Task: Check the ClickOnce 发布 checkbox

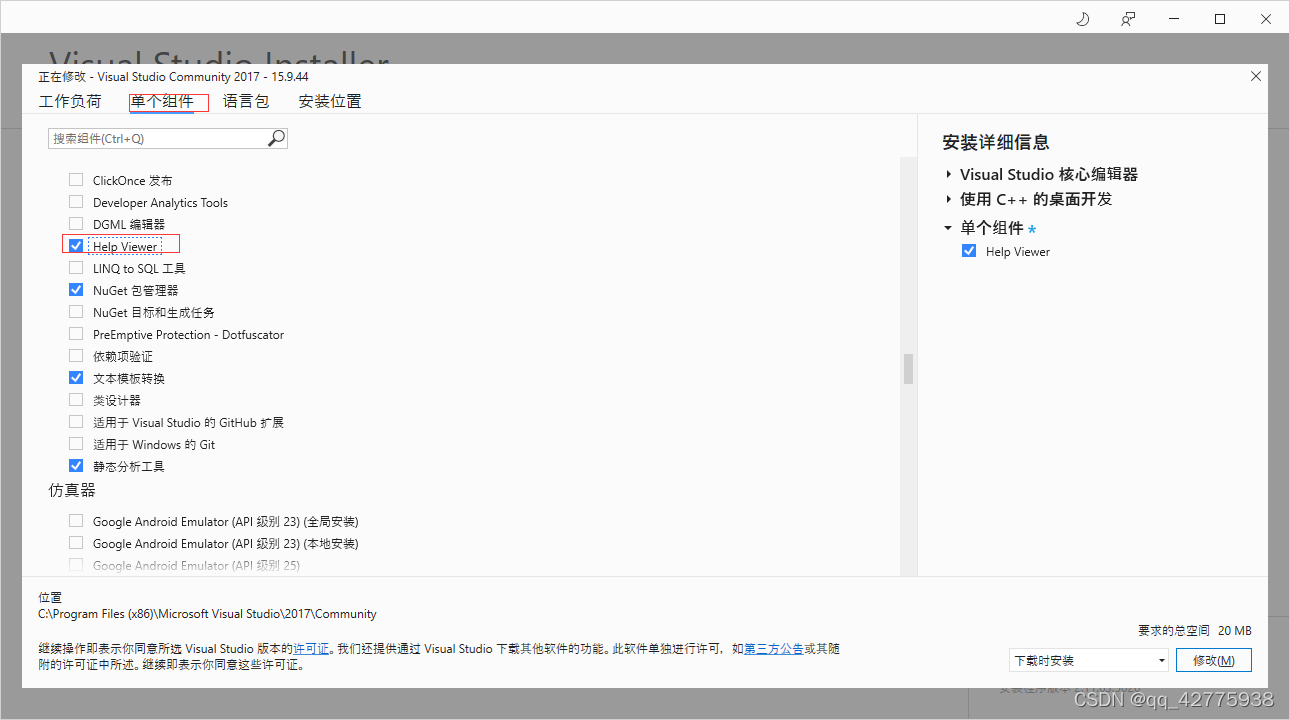Action: point(76,180)
